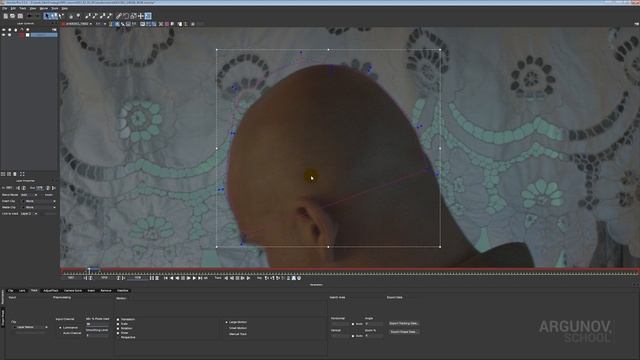This screenshot has width=640, height=360.
Task: Select the Large Motion radio option
Action: pyautogui.click(x=227, y=322)
